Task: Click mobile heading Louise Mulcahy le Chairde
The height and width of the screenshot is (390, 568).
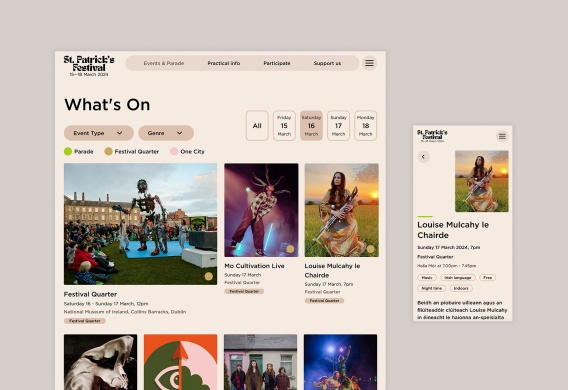Action: [x=453, y=230]
